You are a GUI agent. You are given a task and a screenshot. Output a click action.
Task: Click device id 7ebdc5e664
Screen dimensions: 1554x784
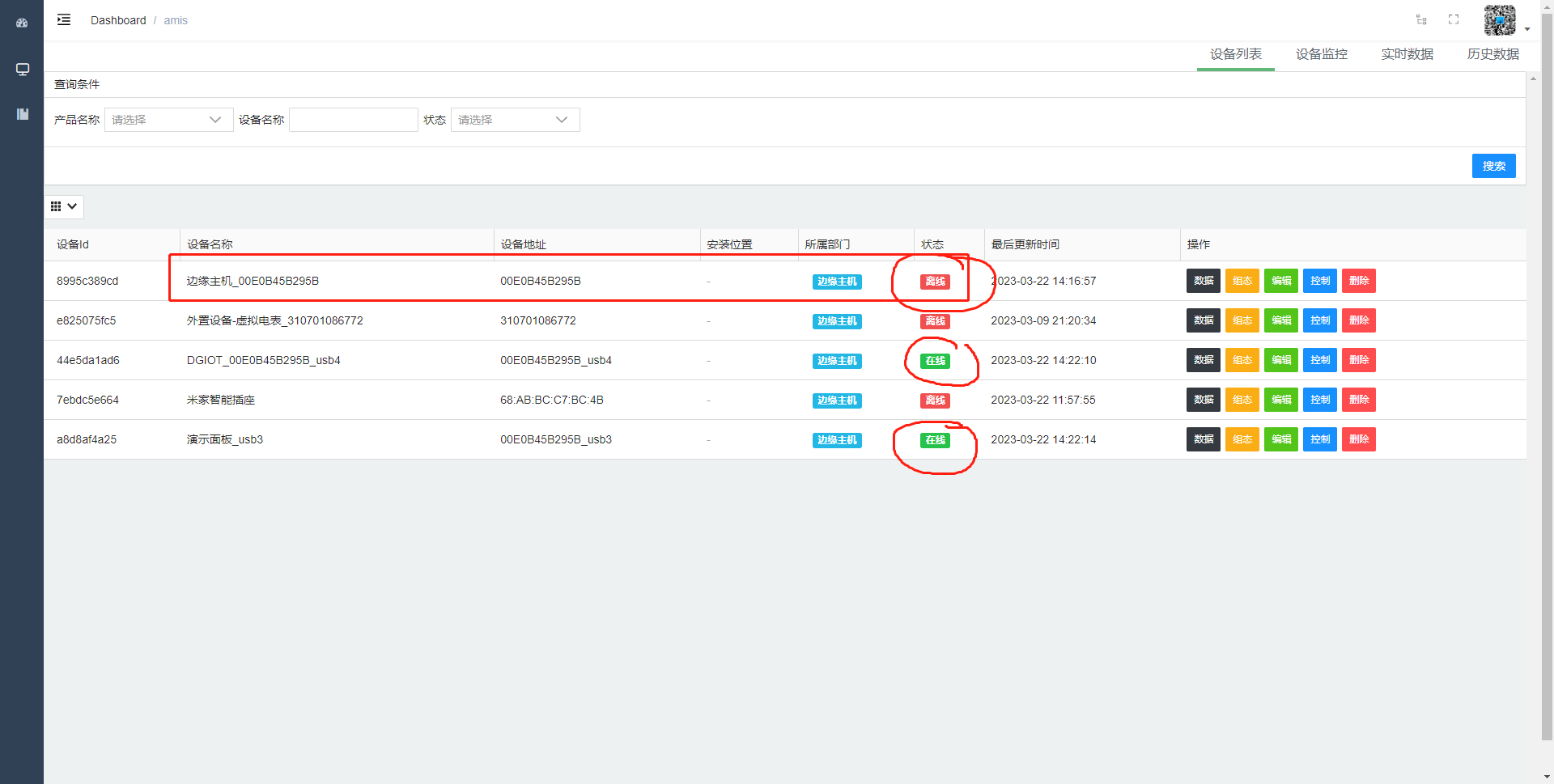87,400
